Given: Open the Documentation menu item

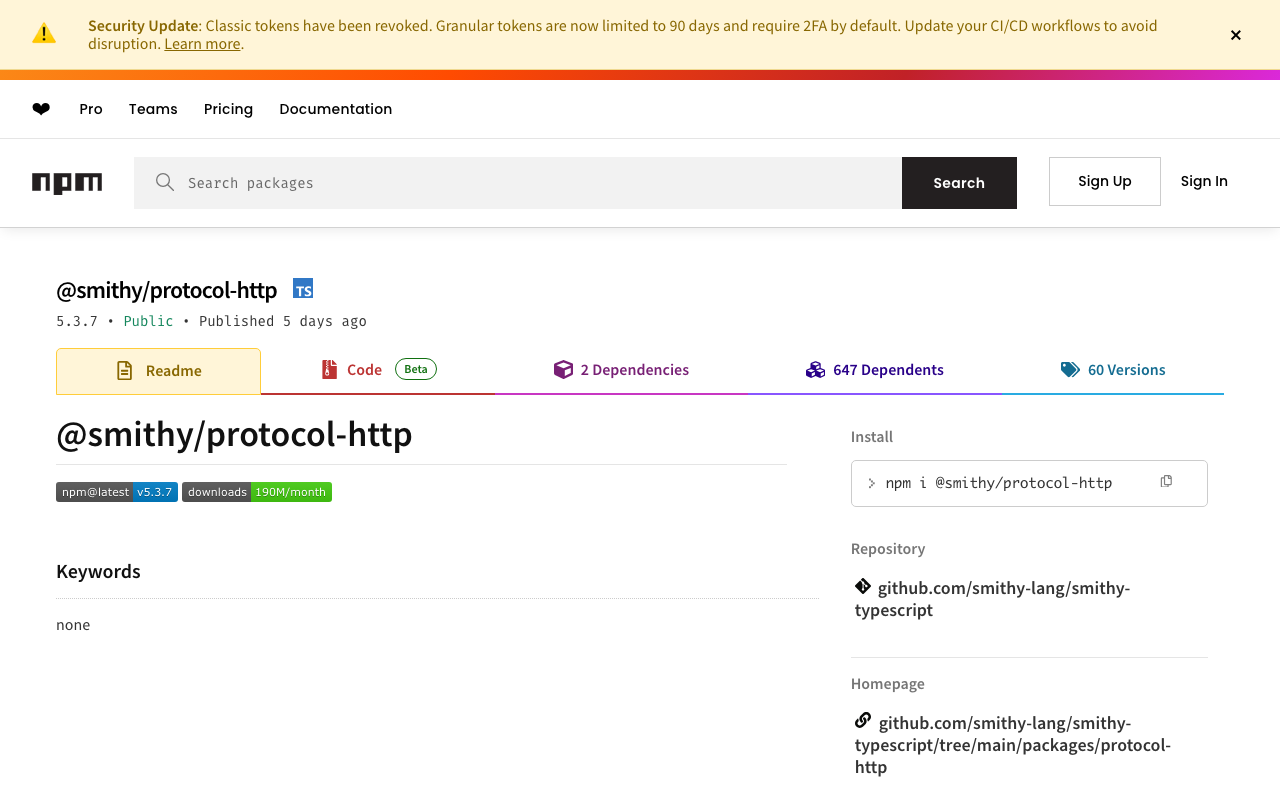Looking at the screenshot, I should pos(335,109).
